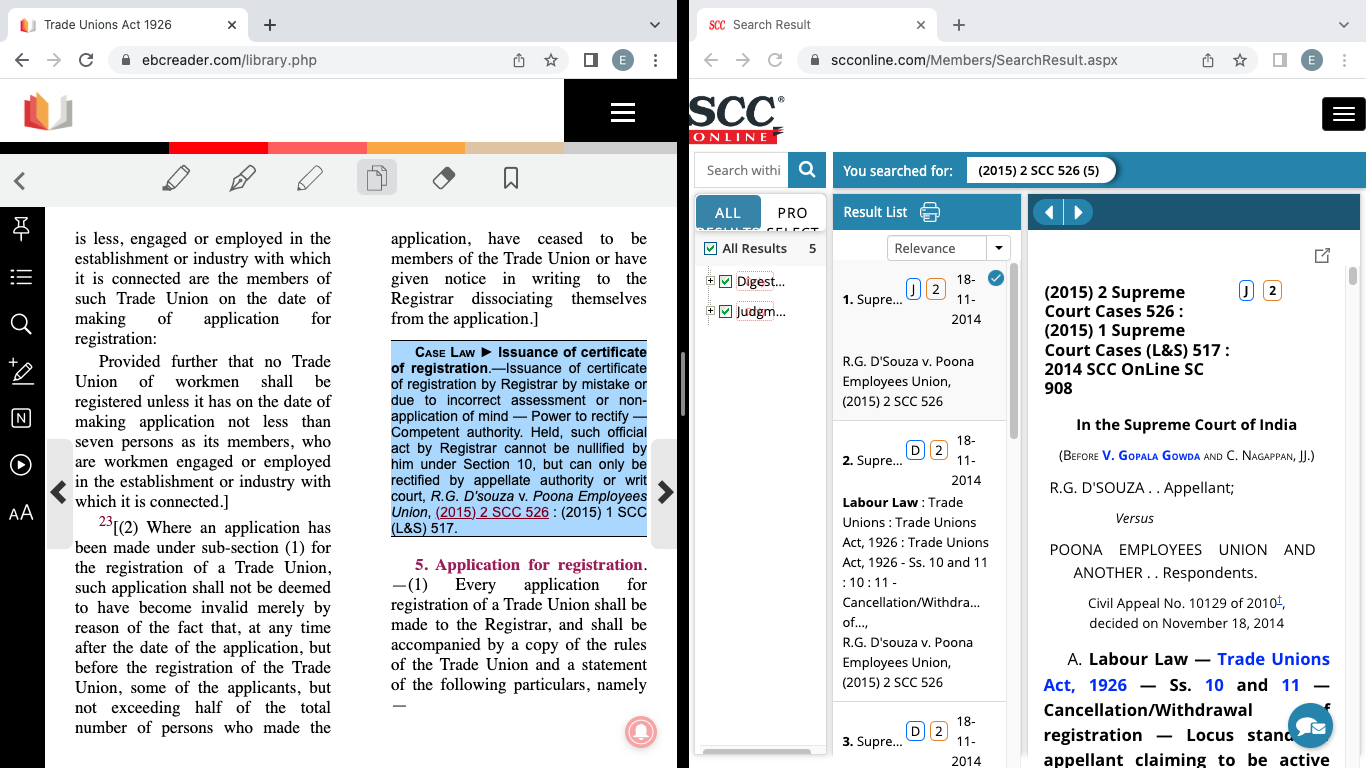The image size is (1366, 768).
Task: Select the fountain pen tool in EBC Reader
Action: [x=243, y=179]
